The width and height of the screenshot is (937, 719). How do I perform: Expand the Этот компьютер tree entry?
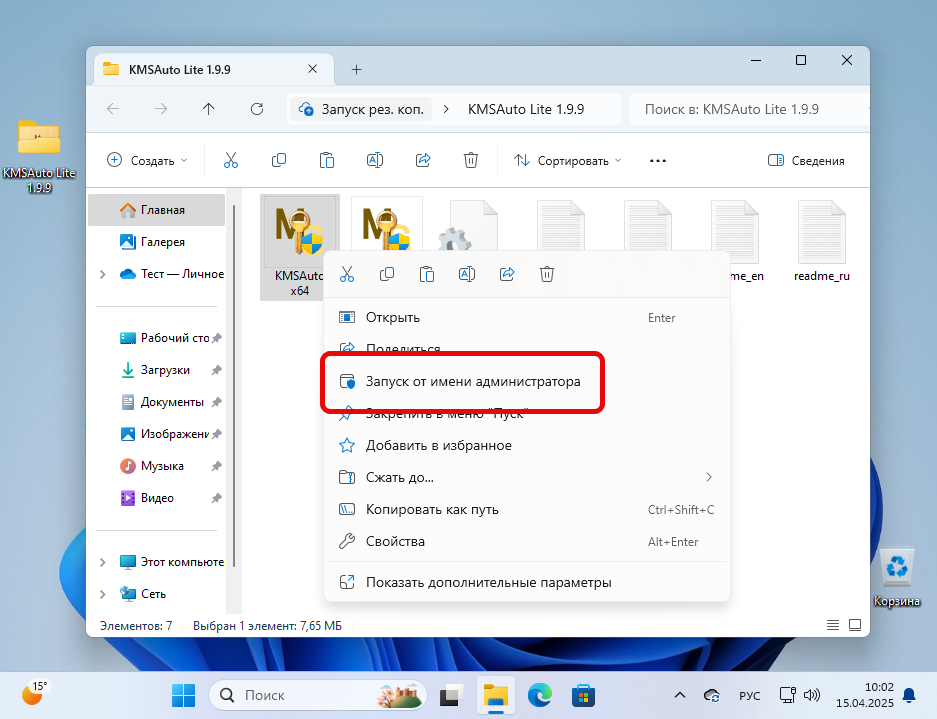point(104,562)
